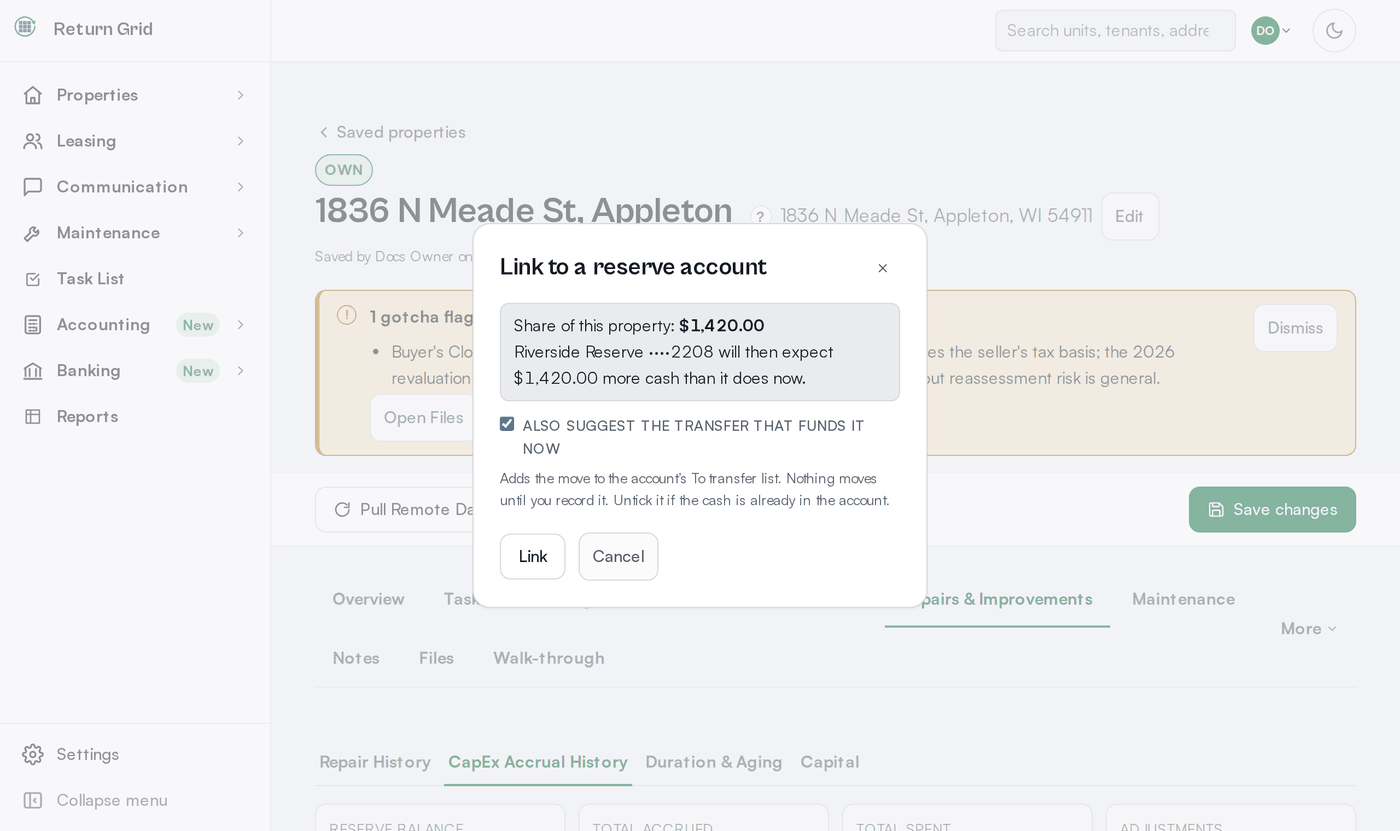Image resolution: width=1400 pixels, height=831 pixels.
Task: Toggle dark mode with the moon icon
Action: (1334, 31)
